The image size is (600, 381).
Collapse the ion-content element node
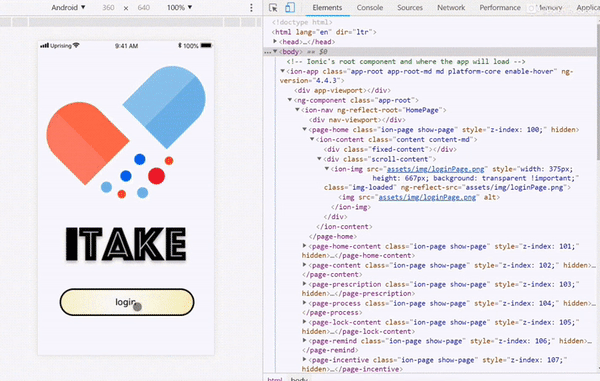(312, 139)
